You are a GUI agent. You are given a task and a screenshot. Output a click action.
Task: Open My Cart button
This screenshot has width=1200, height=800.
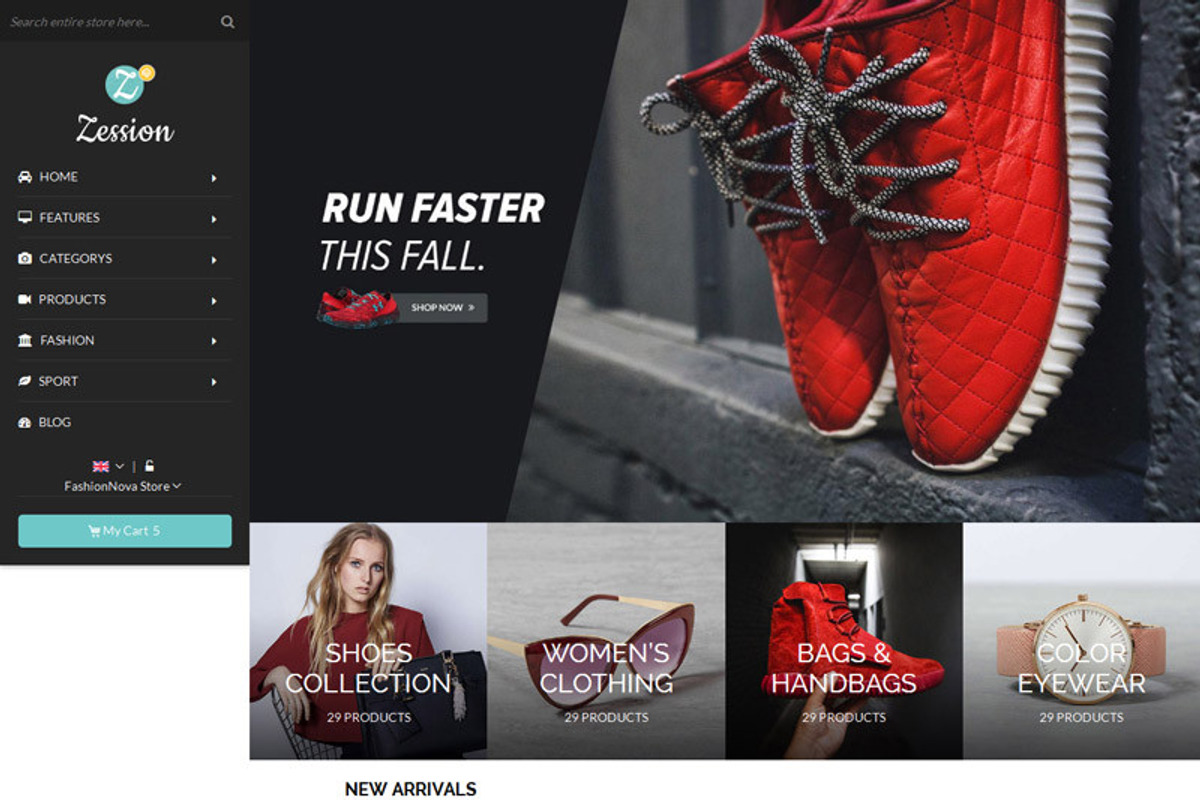[125, 531]
